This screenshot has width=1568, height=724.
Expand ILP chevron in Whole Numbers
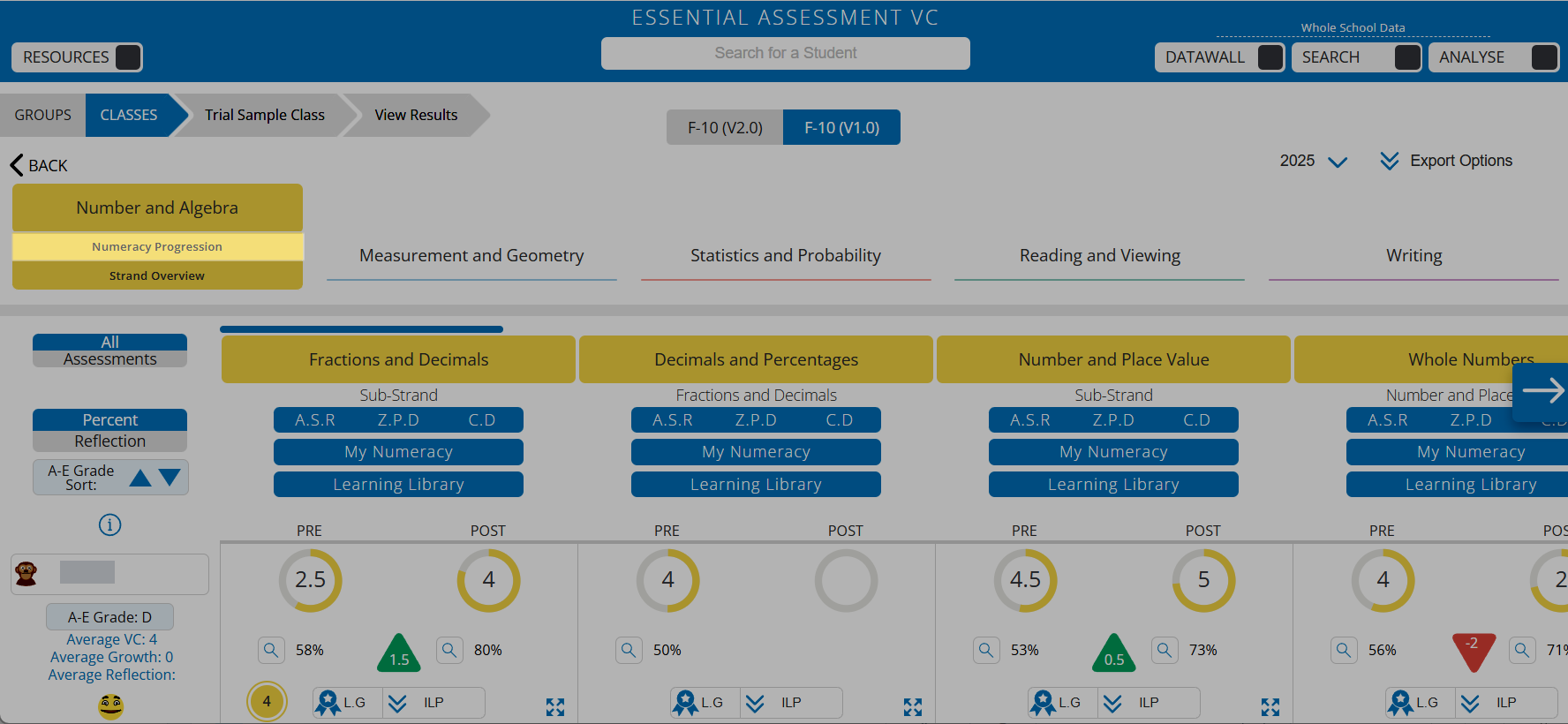tap(1470, 703)
